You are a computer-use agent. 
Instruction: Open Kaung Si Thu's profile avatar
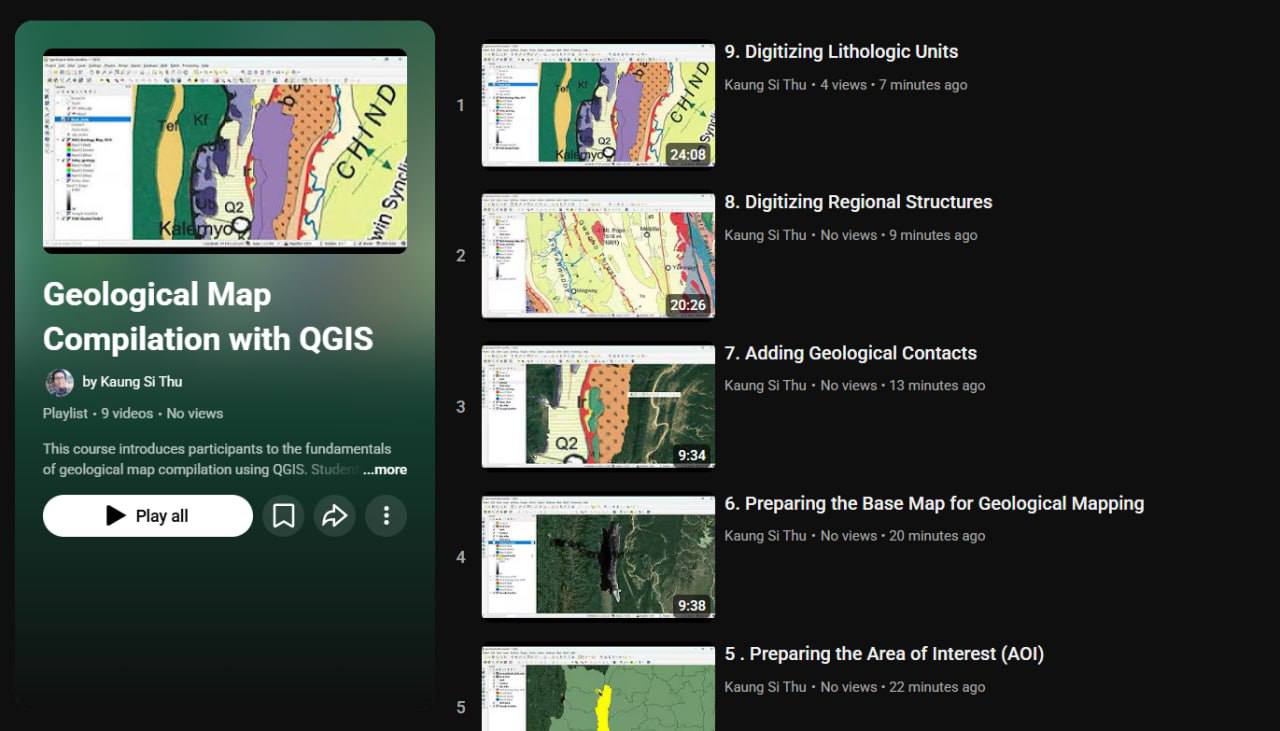point(60,382)
